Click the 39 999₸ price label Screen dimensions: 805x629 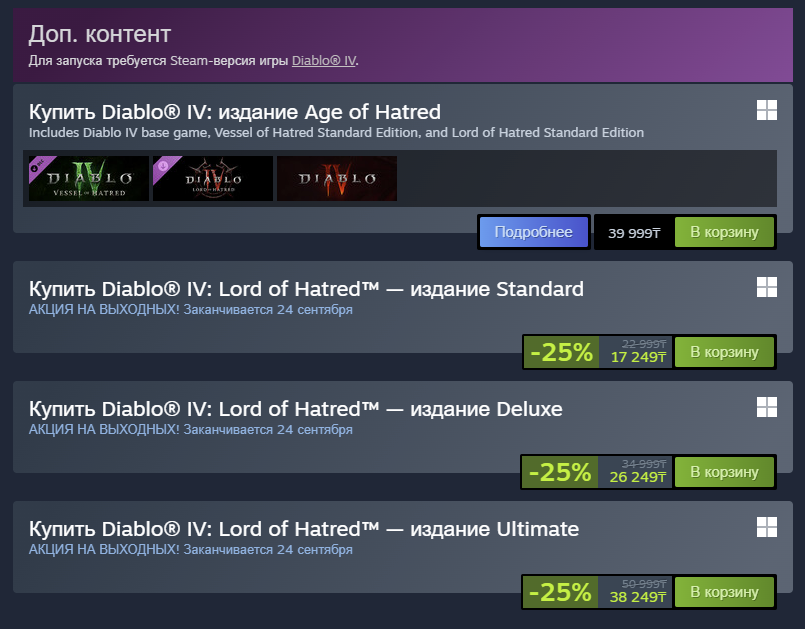click(634, 233)
